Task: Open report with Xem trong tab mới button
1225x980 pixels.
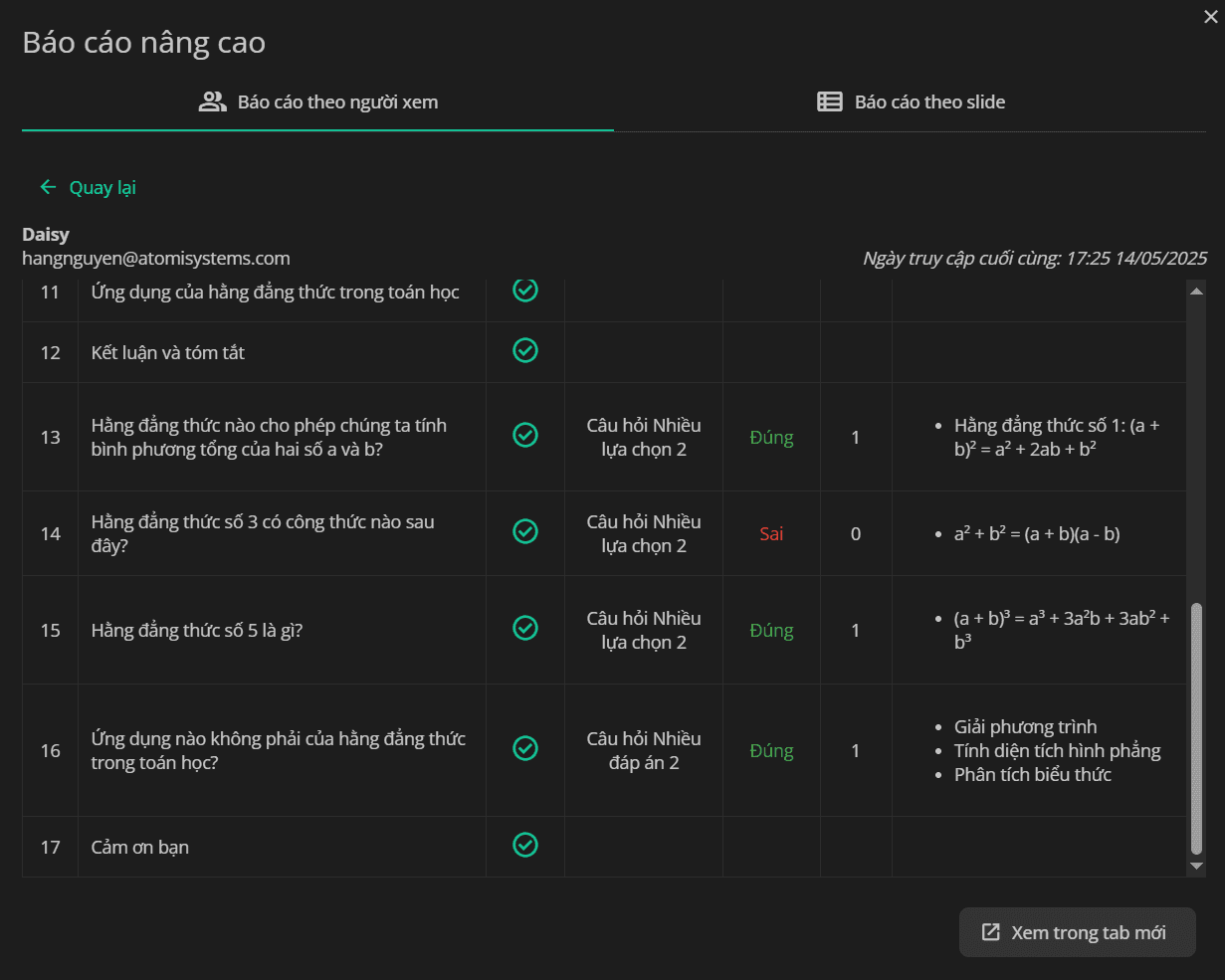Action: [1077, 932]
